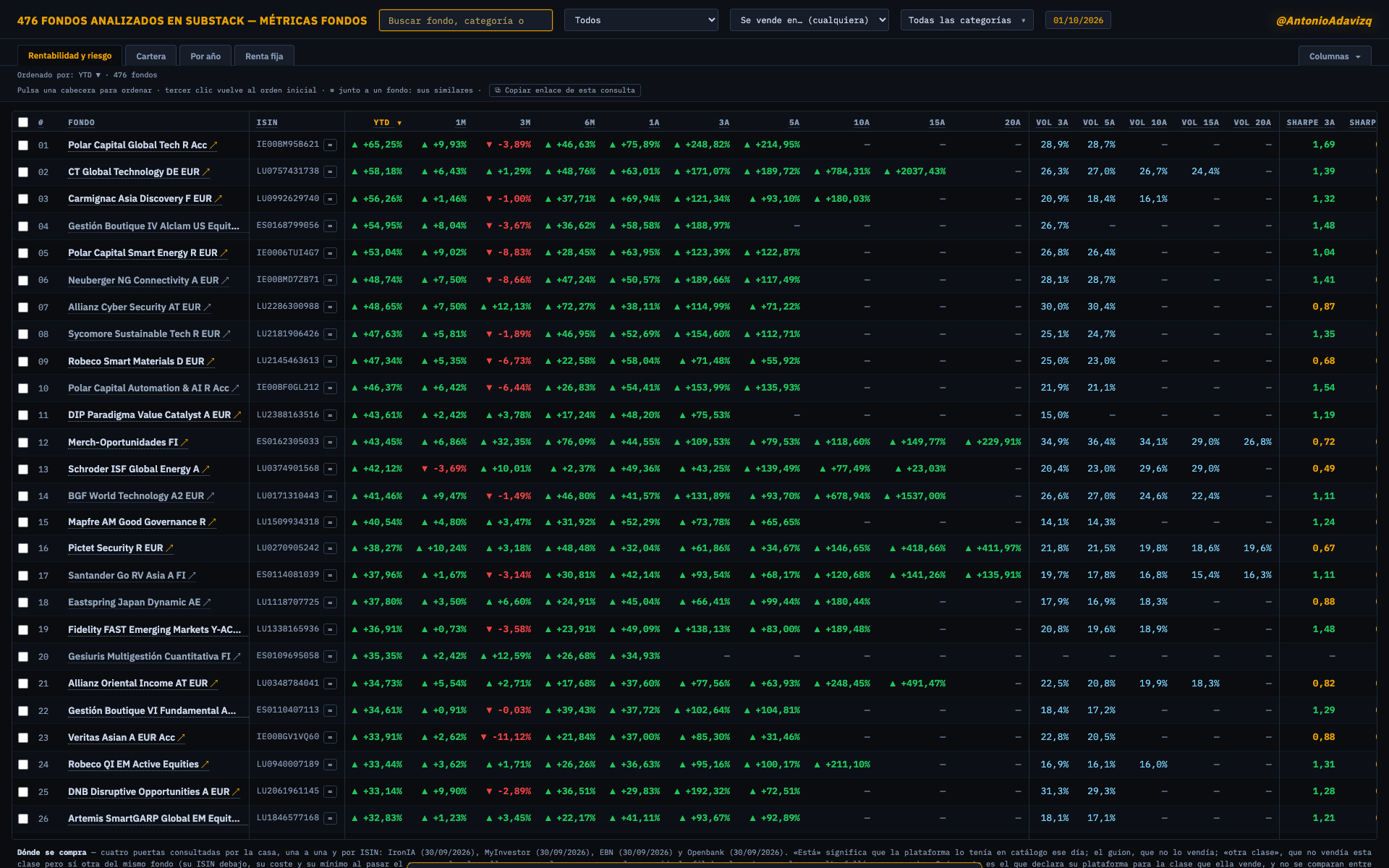Open the 'Por año' tab
Screen dimensions: 1389x868
point(205,56)
